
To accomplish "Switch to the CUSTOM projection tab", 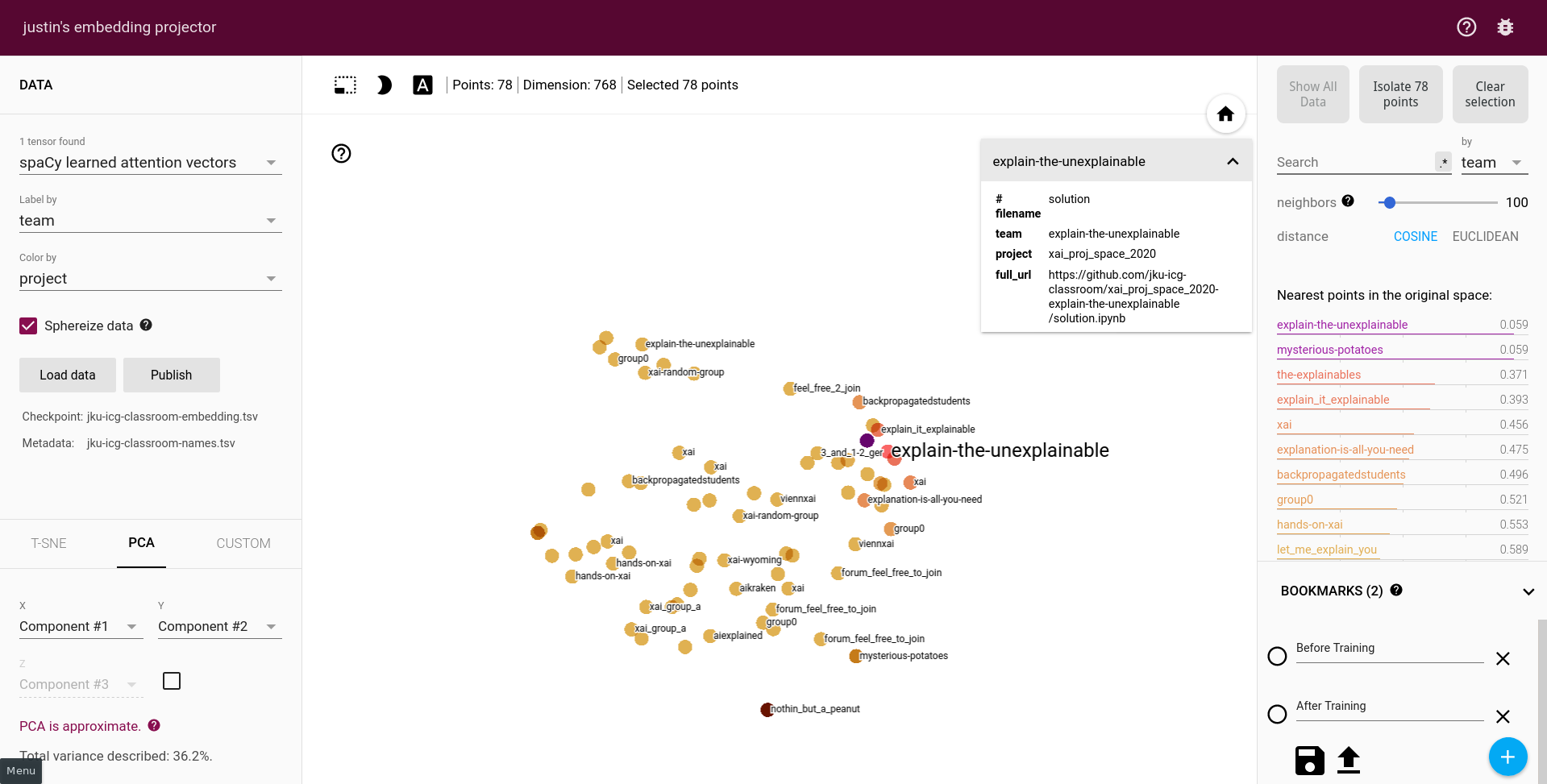I will coord(243,543).
